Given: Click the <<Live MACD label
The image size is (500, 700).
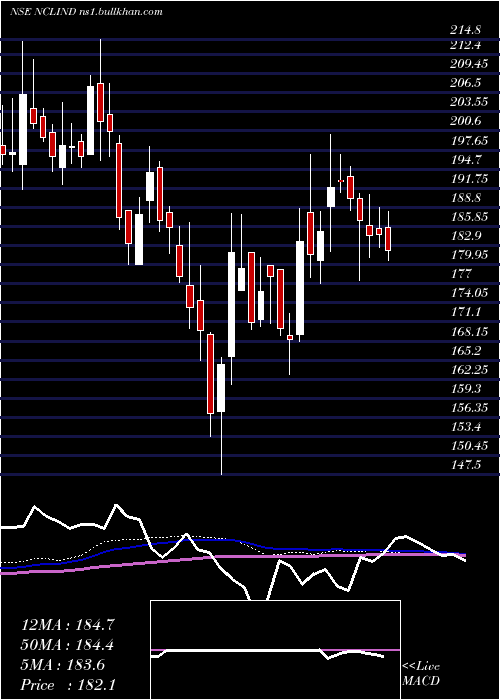Looking at the screenshot, I should (421, 673).
